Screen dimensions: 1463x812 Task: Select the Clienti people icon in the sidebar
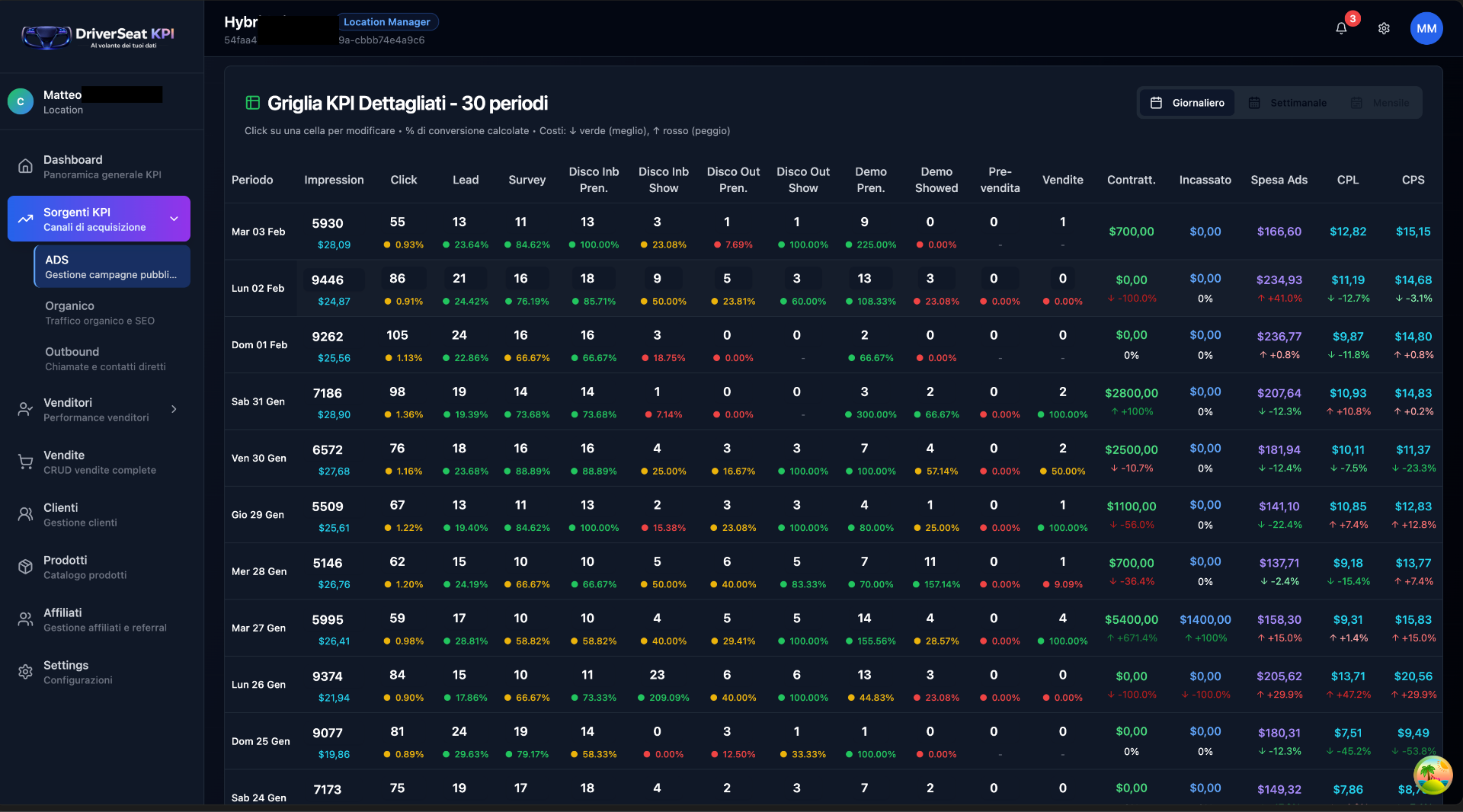25,513
